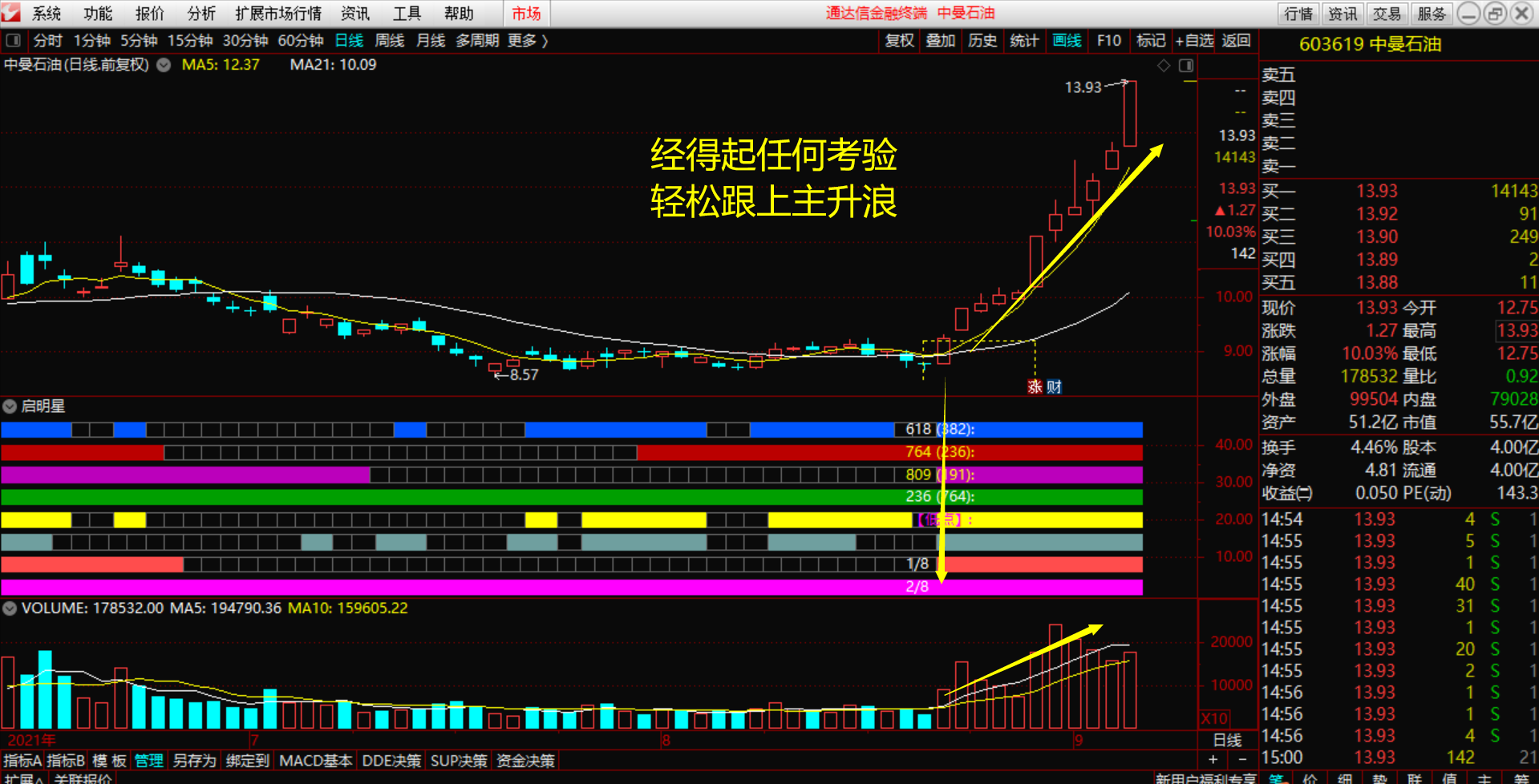Screen dimensions: 1539x784
Task: Switch to the 市场 tab
Action: pos(526,14)
